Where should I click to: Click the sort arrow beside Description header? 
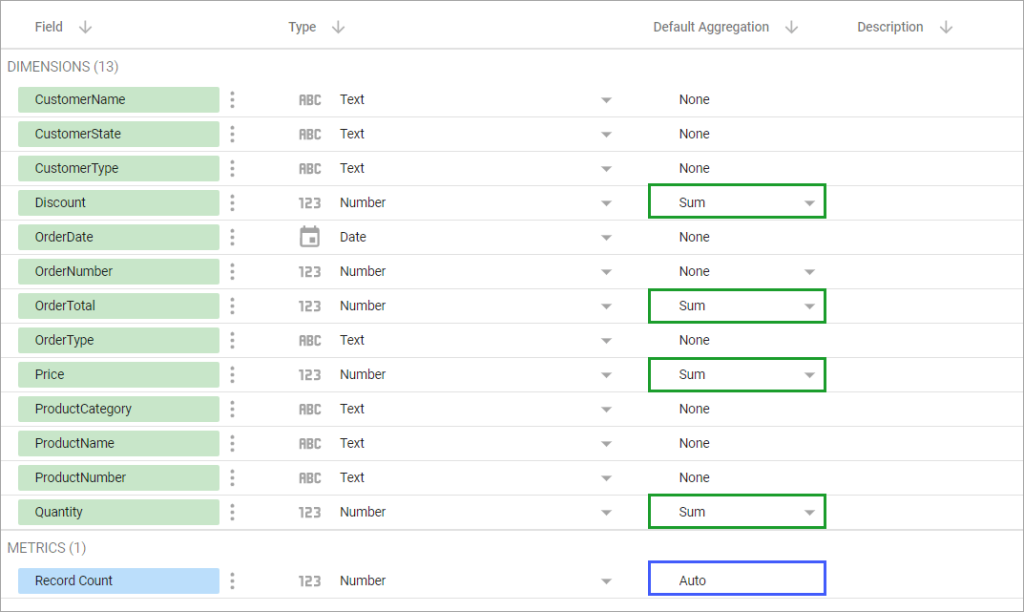tap(946, 27)
